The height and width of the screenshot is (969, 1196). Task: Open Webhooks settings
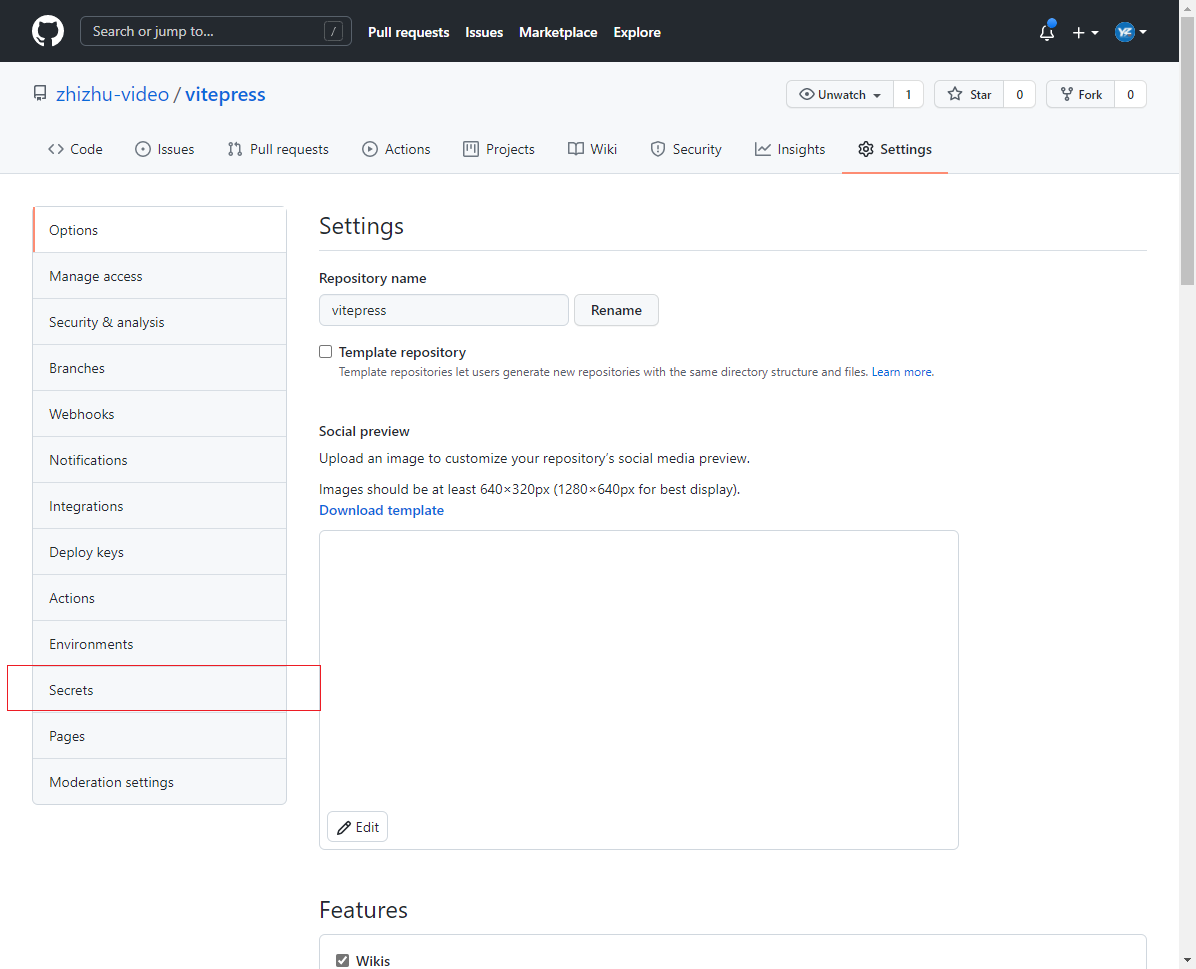click(159, 414)
